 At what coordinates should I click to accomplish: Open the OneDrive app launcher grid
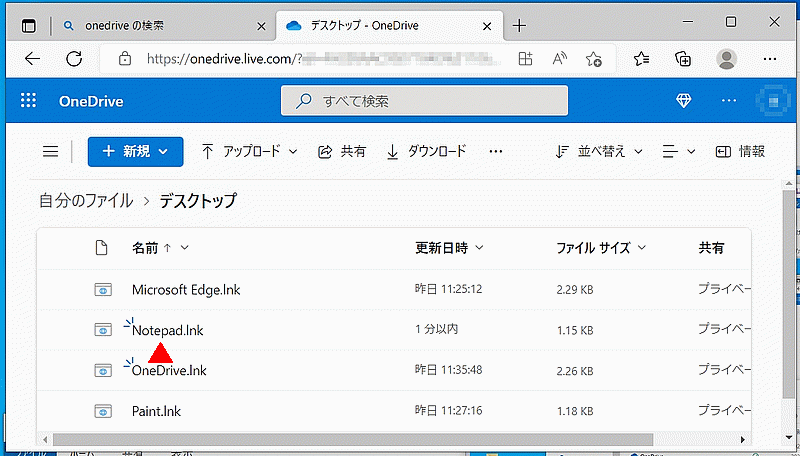point(29,100)
